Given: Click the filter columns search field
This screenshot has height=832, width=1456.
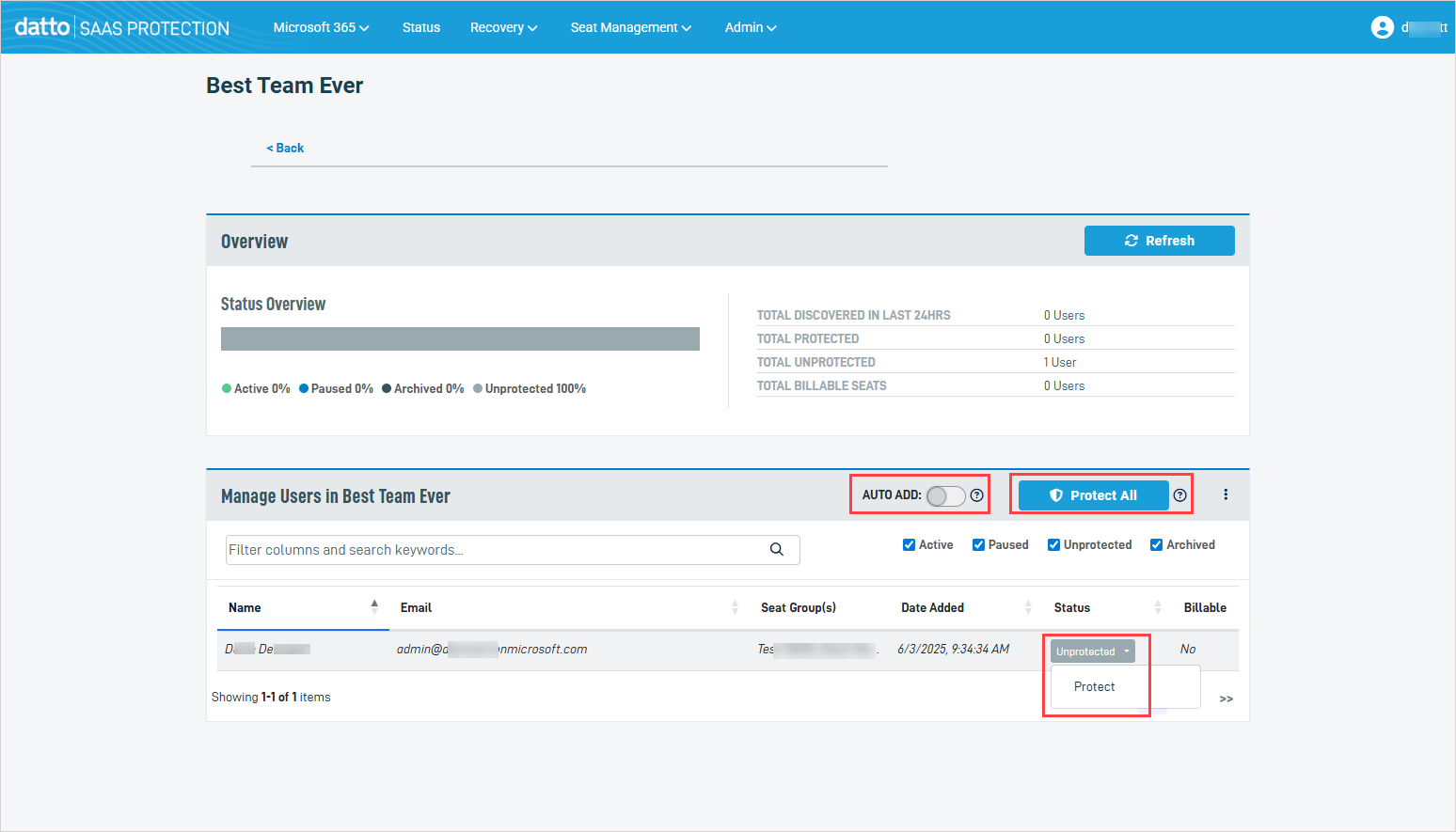Looking at the screenshot, I should pyautogui.click(x=513, y=550).
